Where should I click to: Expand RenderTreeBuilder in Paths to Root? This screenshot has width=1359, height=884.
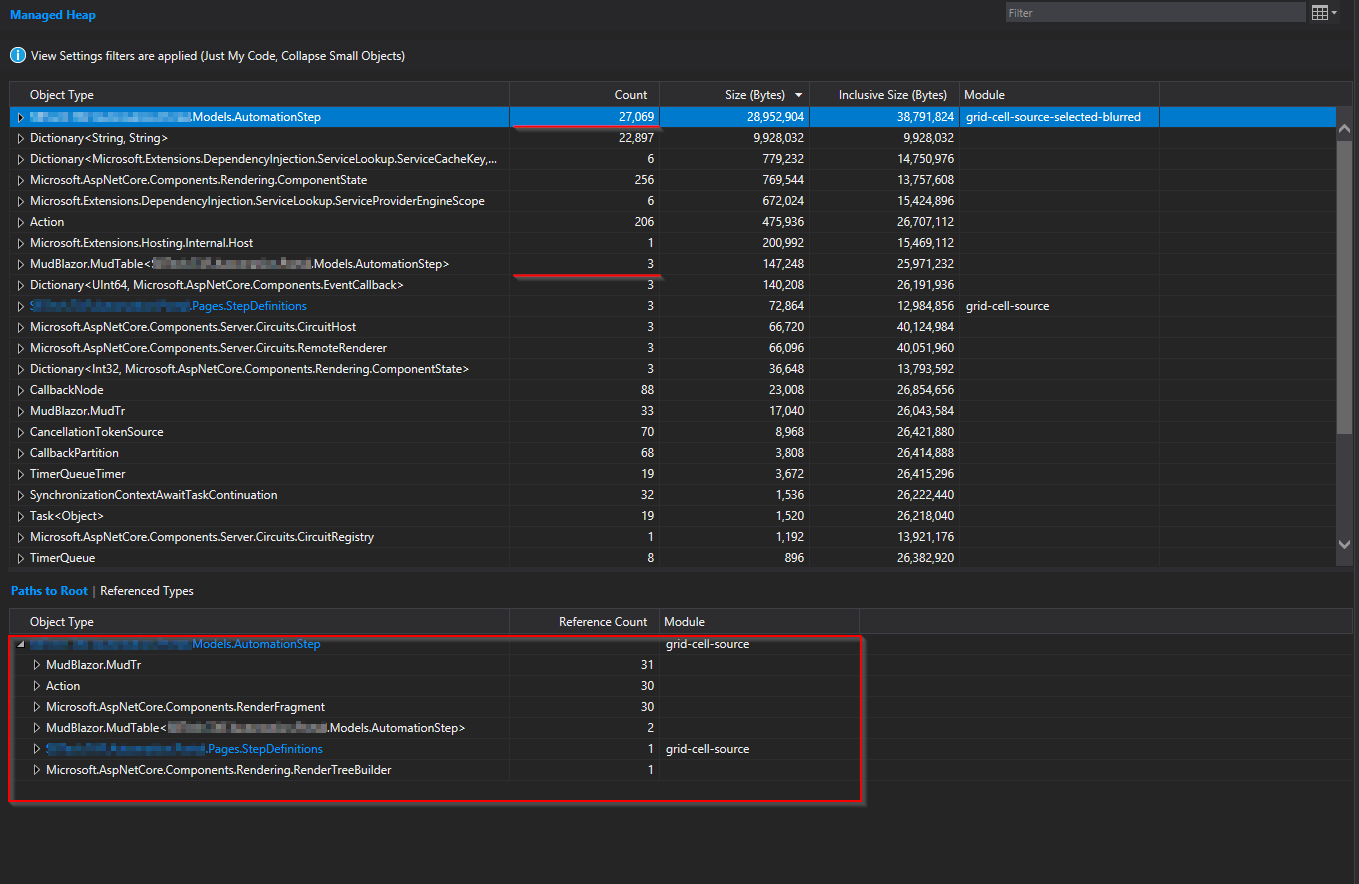coord(36,770)
